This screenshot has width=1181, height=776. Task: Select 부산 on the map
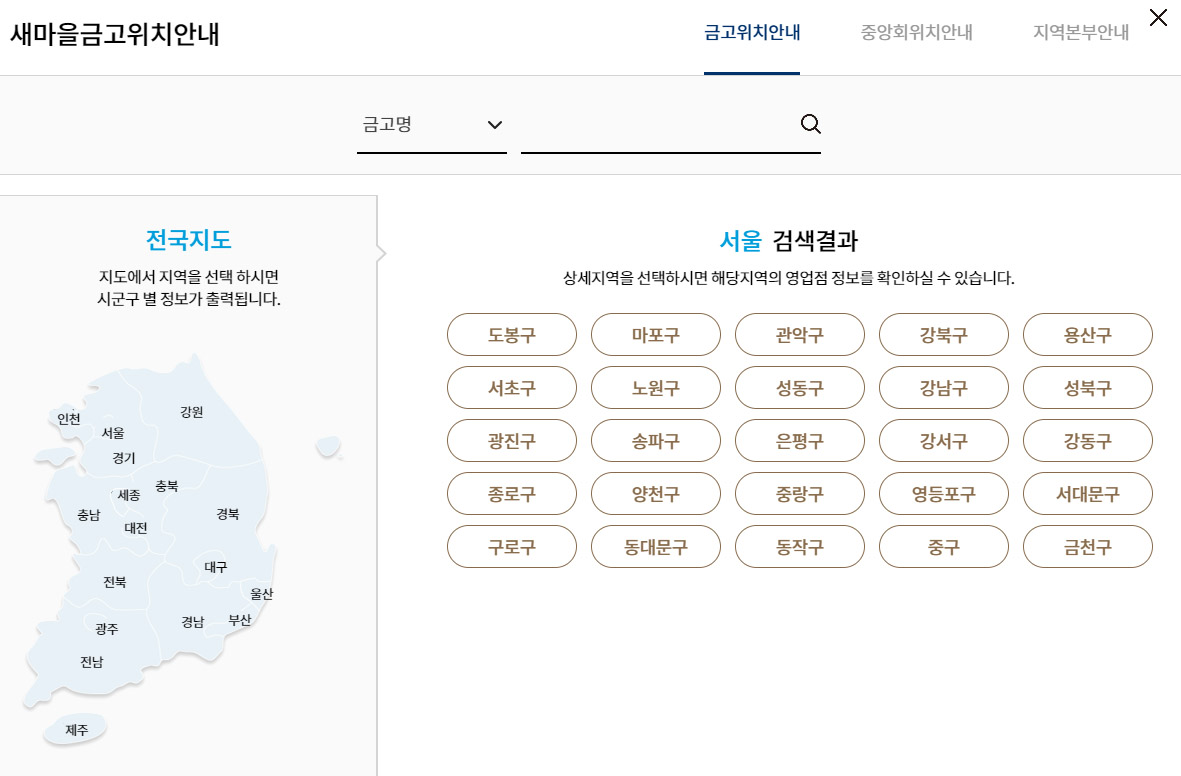[x=239, y=618]
